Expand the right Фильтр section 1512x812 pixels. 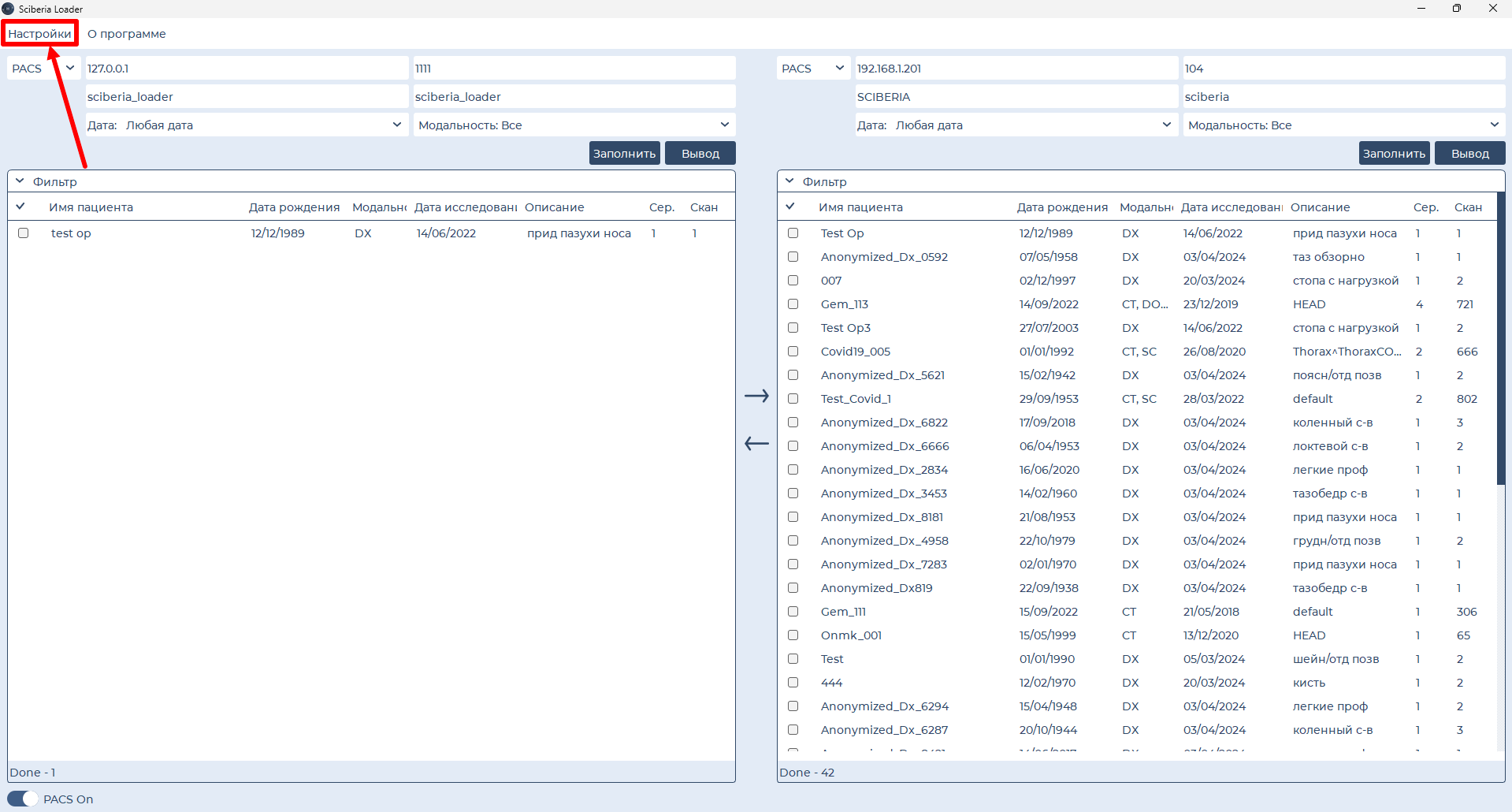(790, 181)
